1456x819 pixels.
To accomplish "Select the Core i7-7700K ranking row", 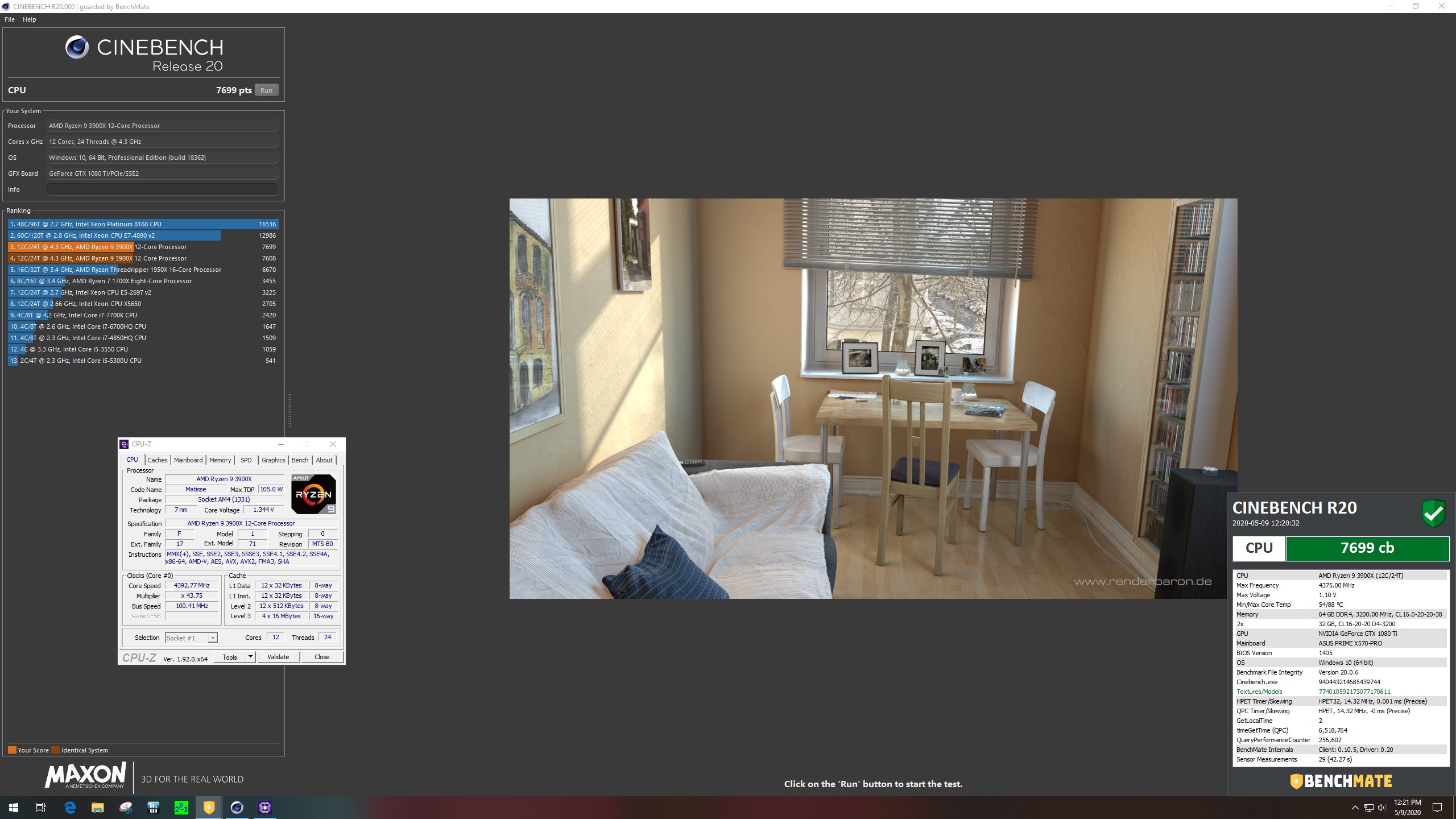I will click(x=143, y=315).
